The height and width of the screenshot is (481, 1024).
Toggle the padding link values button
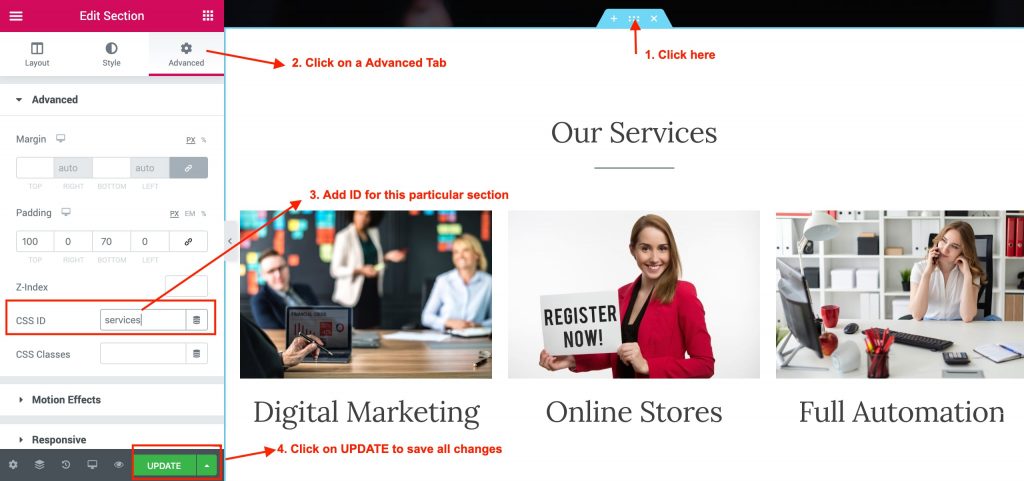[x=189, y=241]
